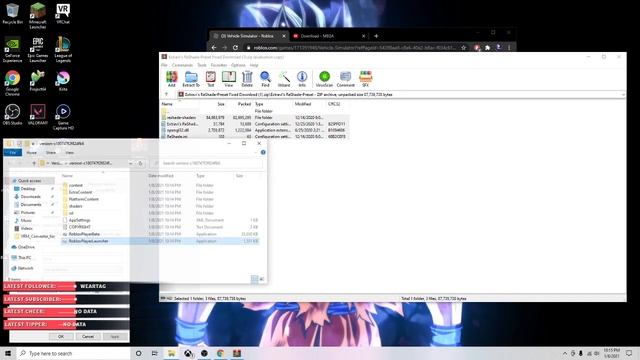Screen dimensions: 640x360
Task: Open Recycle Bin desktop icon
Action: coord(12,14)
